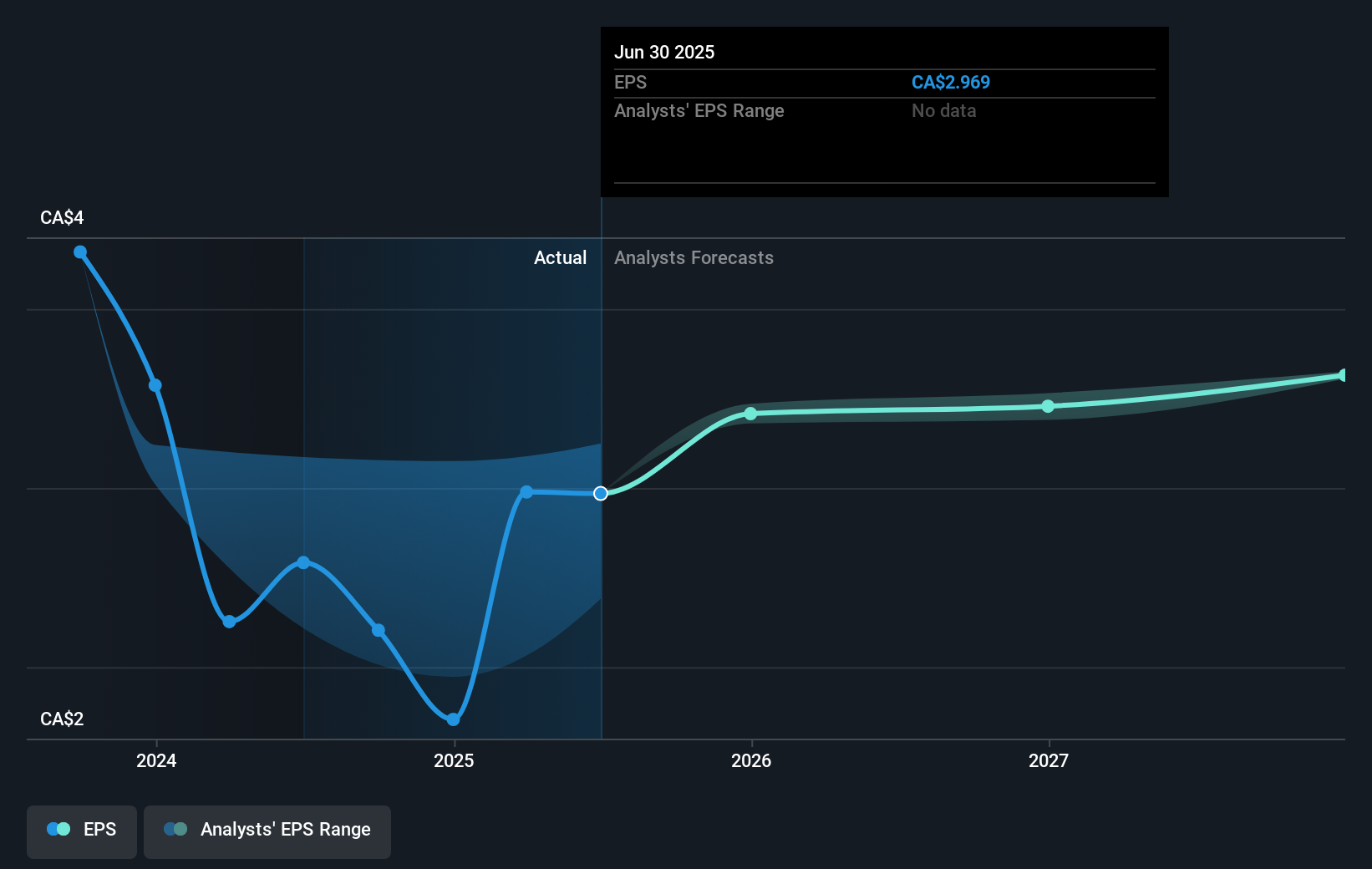Click the Actual section label
The width and height of the screenshot is (1372, 869).
[560, 258]
